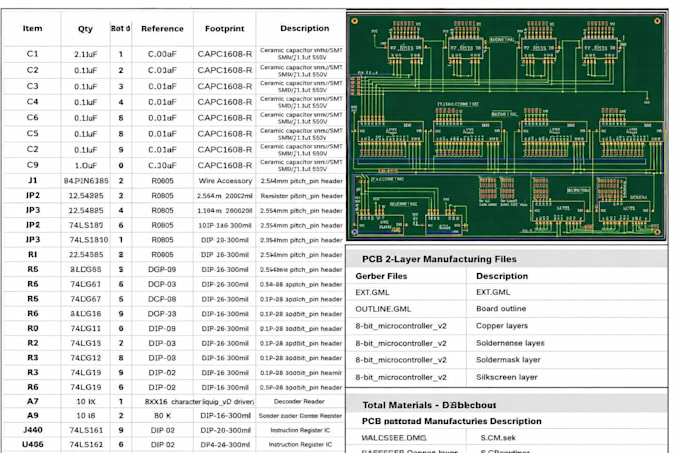Select the '74LS162' cell

click(86, 444)
